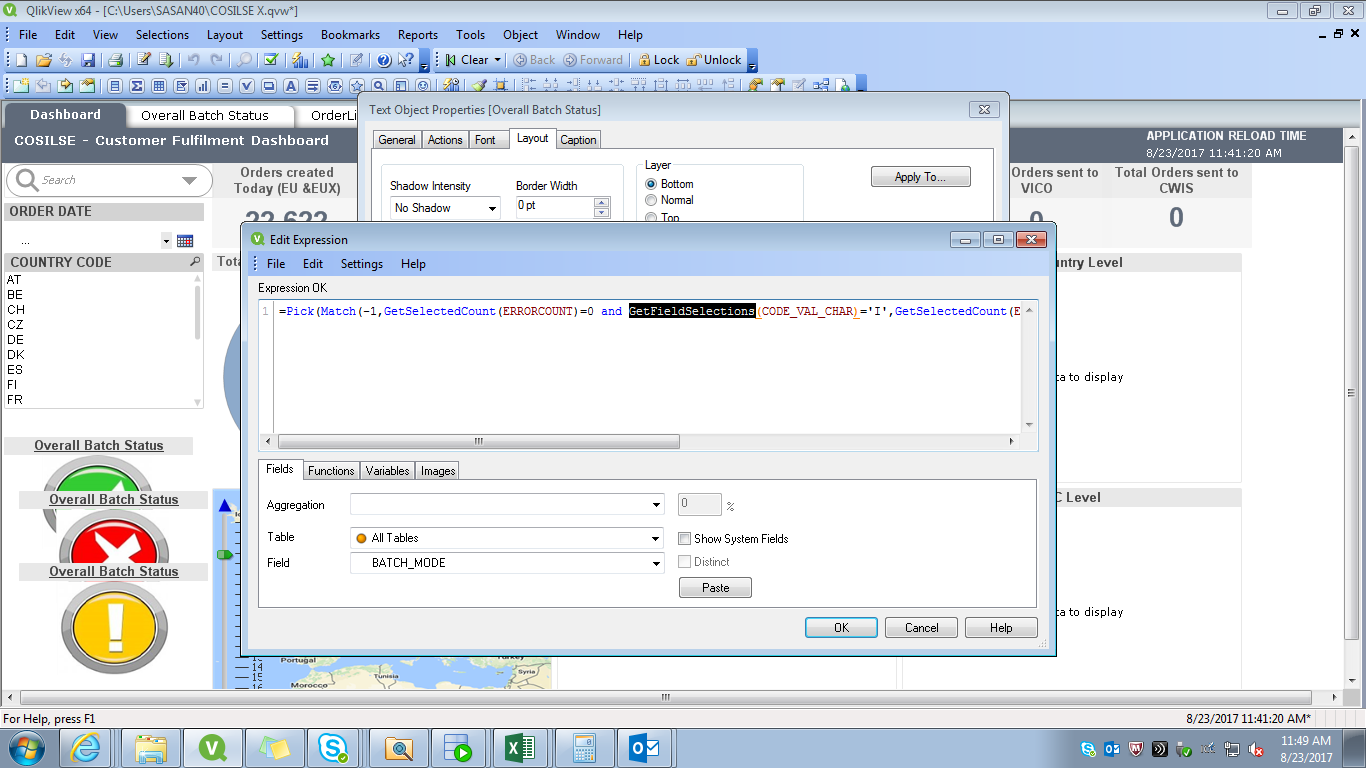This screenshot has height=768, width=1366.
Task: Click OK in Edit Expression dialog
Action: point(841,628)
